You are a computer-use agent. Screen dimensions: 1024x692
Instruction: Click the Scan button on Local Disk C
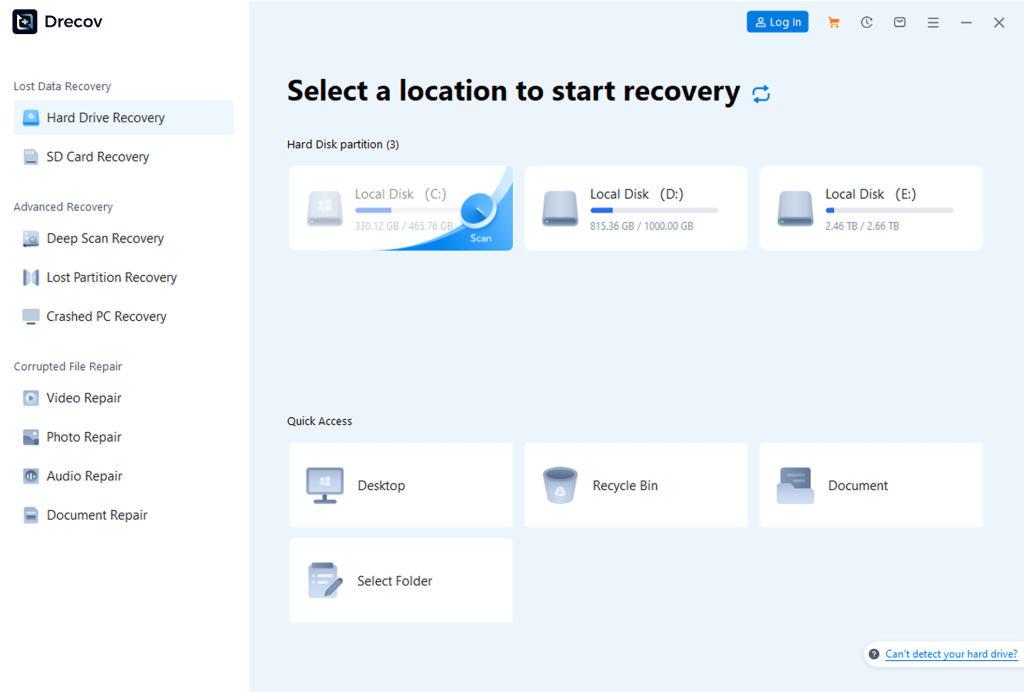tap(480, 217)
